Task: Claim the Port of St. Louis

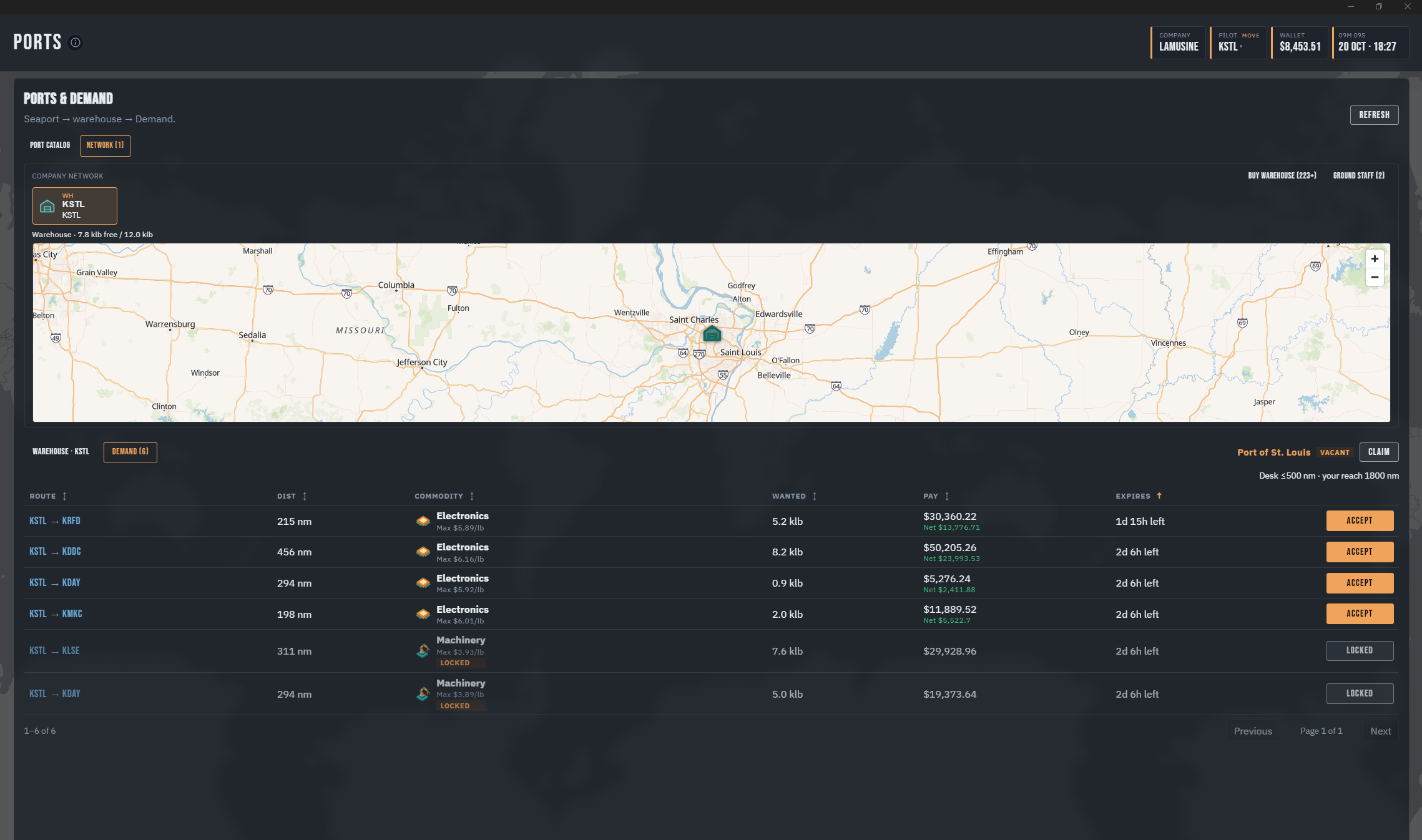Action: tap(1378, 452)
